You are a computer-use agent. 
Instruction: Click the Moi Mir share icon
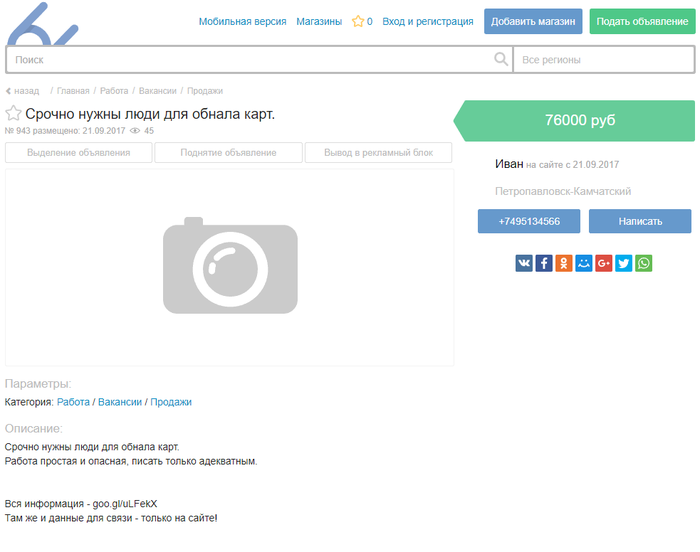pos(584,263)
